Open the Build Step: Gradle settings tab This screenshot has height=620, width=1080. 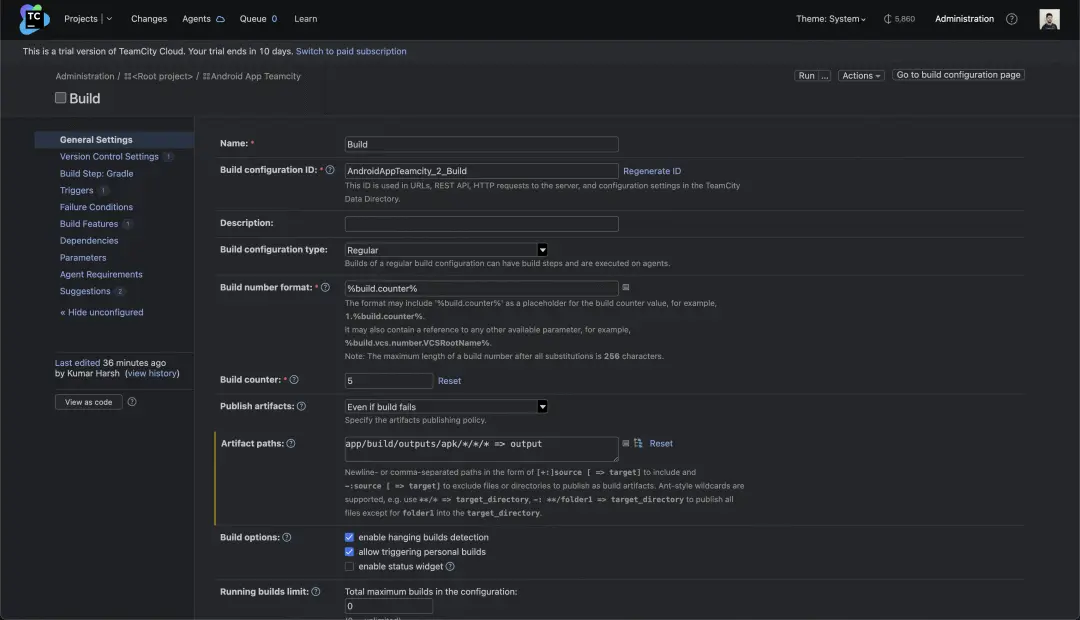pos(96,174)
